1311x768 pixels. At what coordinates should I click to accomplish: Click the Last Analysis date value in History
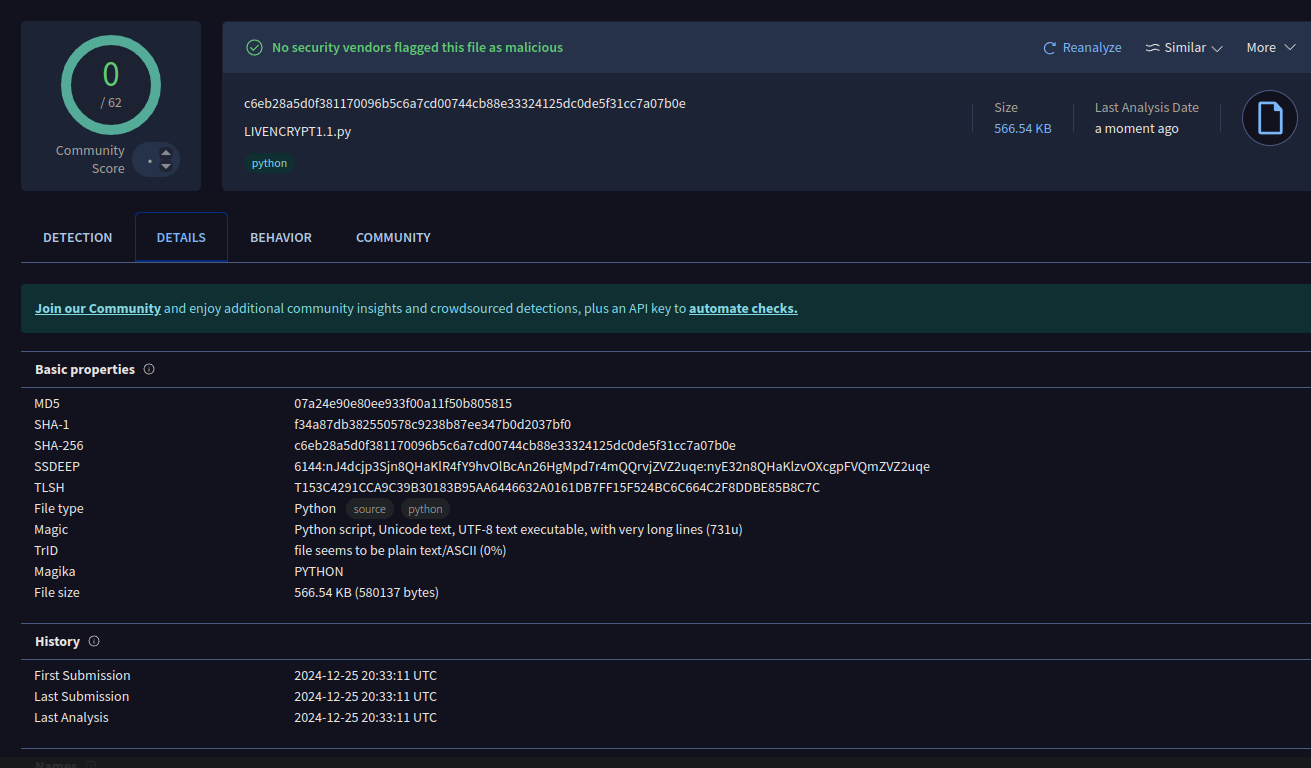[x=365, y=717]
